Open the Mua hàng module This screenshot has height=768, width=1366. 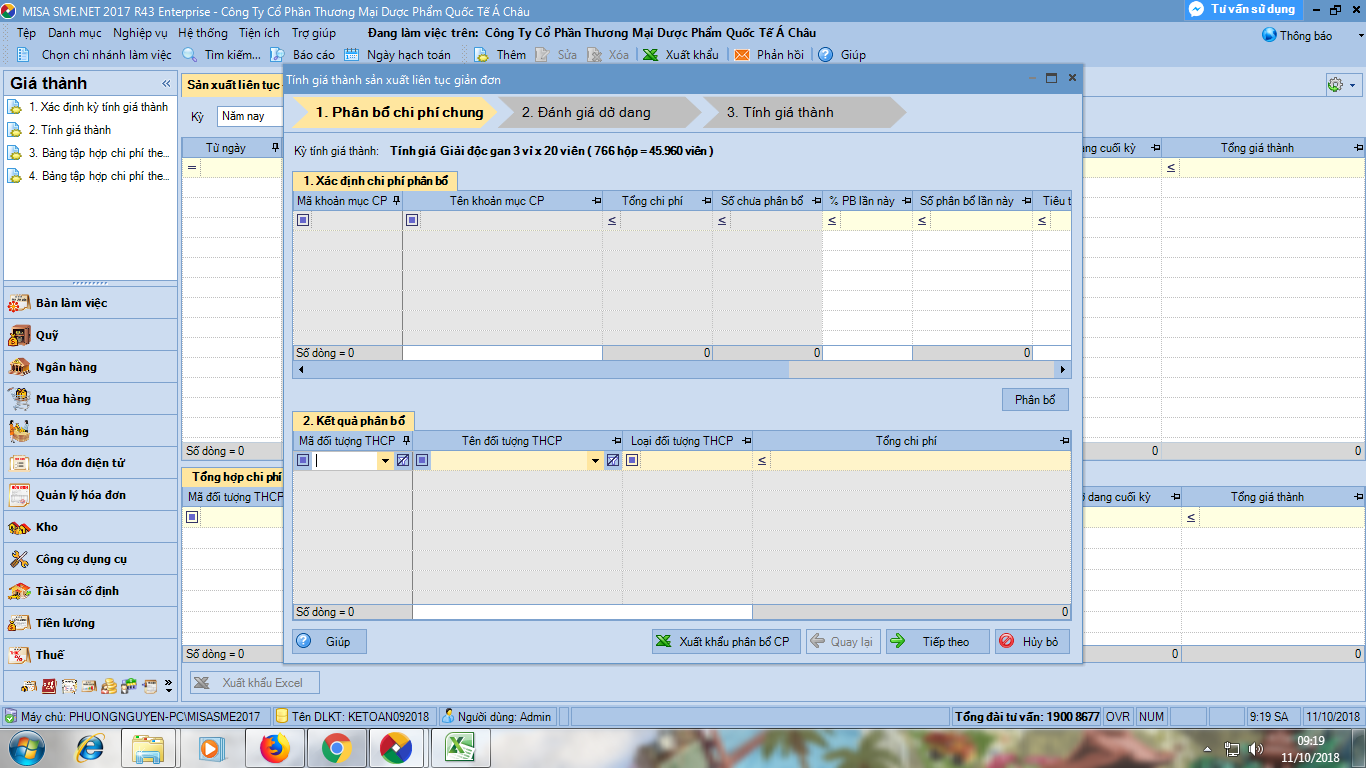tap(90, 399)
